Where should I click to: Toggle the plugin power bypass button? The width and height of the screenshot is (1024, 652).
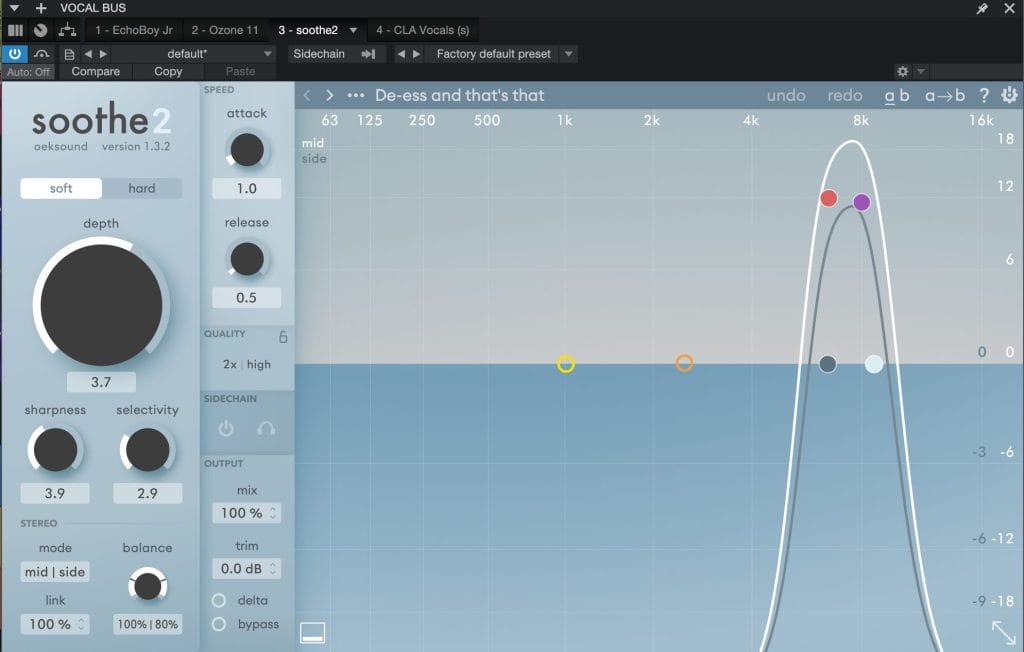[15, 54]
